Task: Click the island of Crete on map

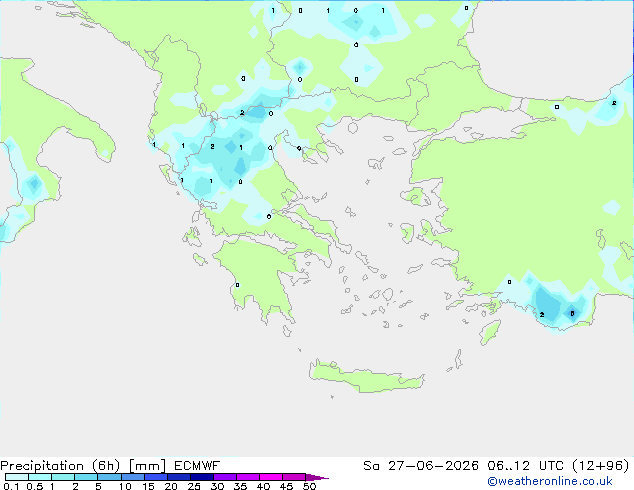Action: pos(366,377)
